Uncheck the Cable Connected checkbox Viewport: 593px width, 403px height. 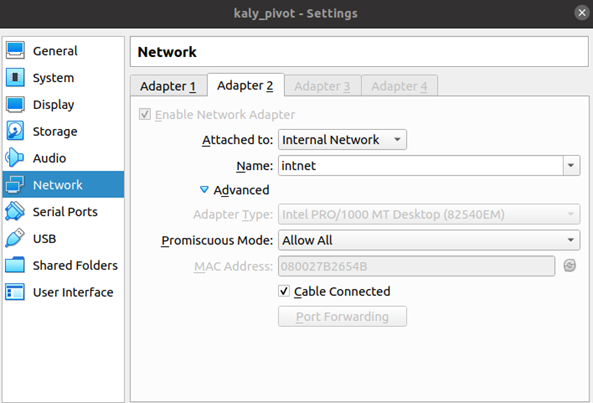pyautogui.click(x=284, y=291)
